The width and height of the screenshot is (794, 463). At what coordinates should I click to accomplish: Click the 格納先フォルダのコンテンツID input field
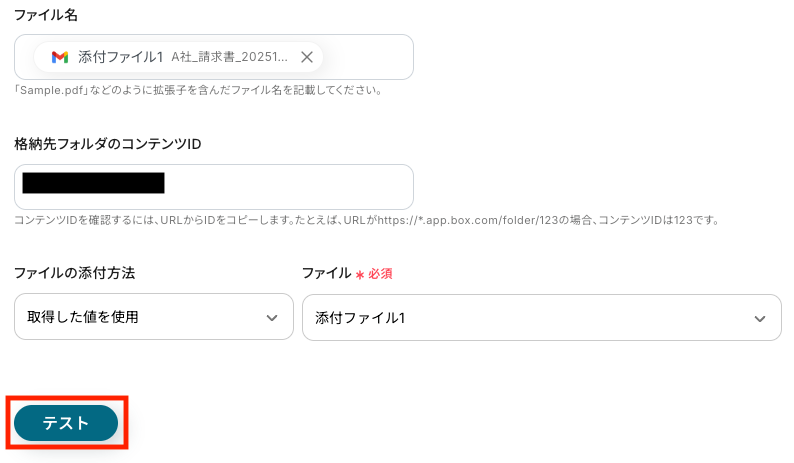point(290,186)
